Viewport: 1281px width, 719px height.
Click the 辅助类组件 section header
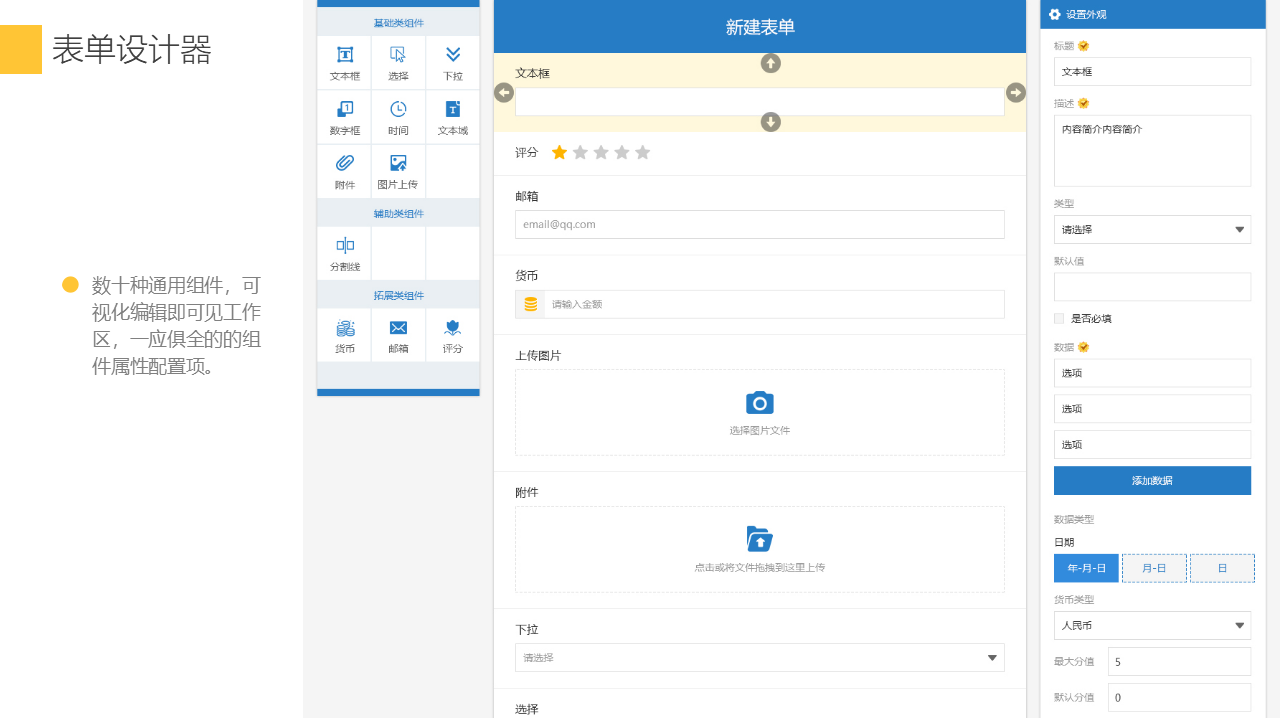[x=398, y=213]
